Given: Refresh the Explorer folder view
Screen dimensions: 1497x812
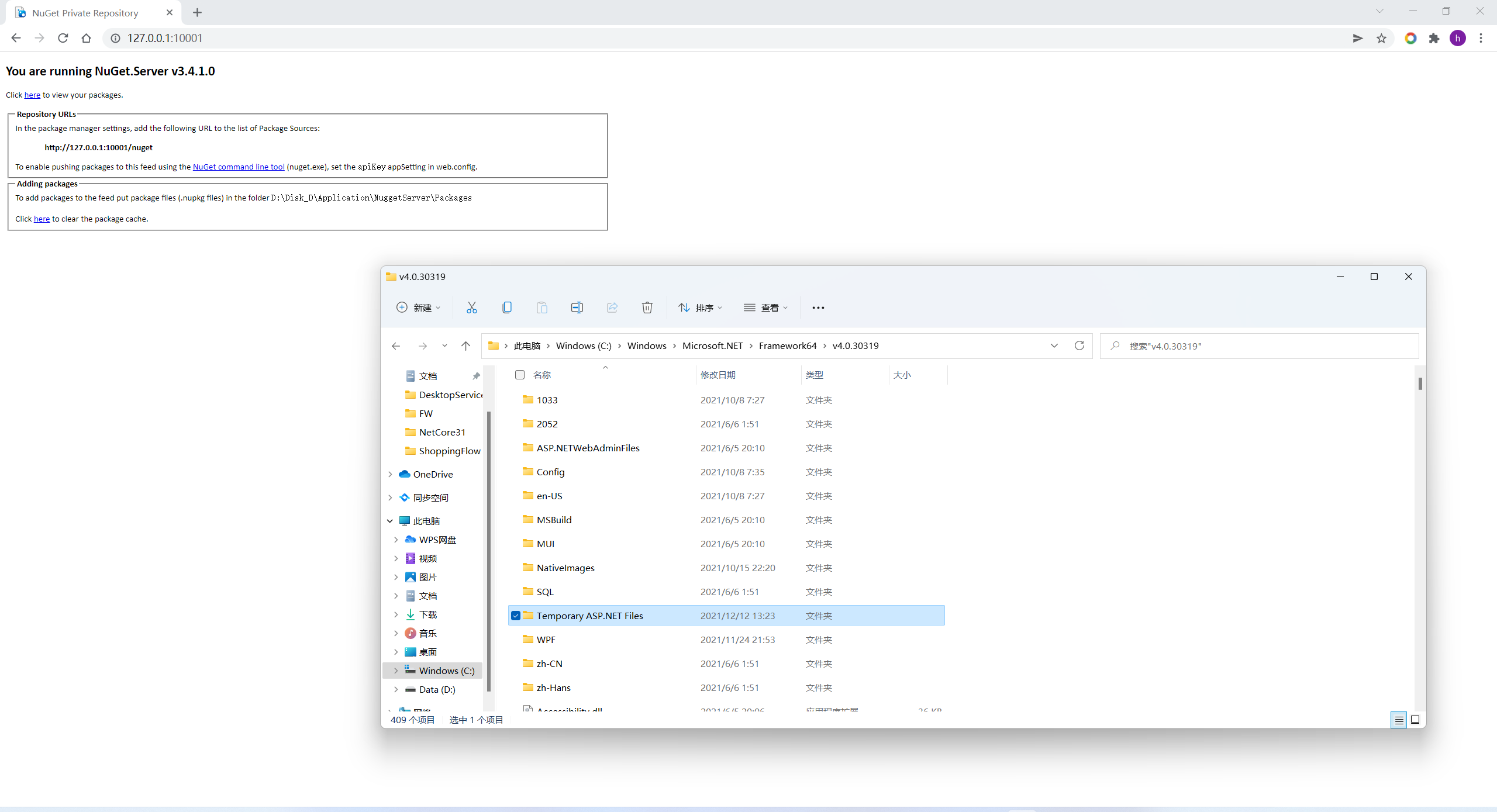Looking at the screenshot, I should coord(1079,345).
